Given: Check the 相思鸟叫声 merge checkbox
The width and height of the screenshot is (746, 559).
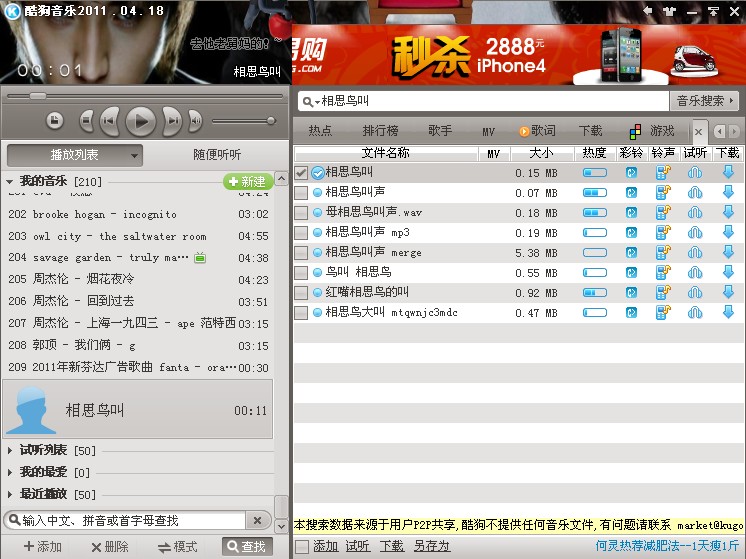Looking at the screenshot, I should [301, 253].
